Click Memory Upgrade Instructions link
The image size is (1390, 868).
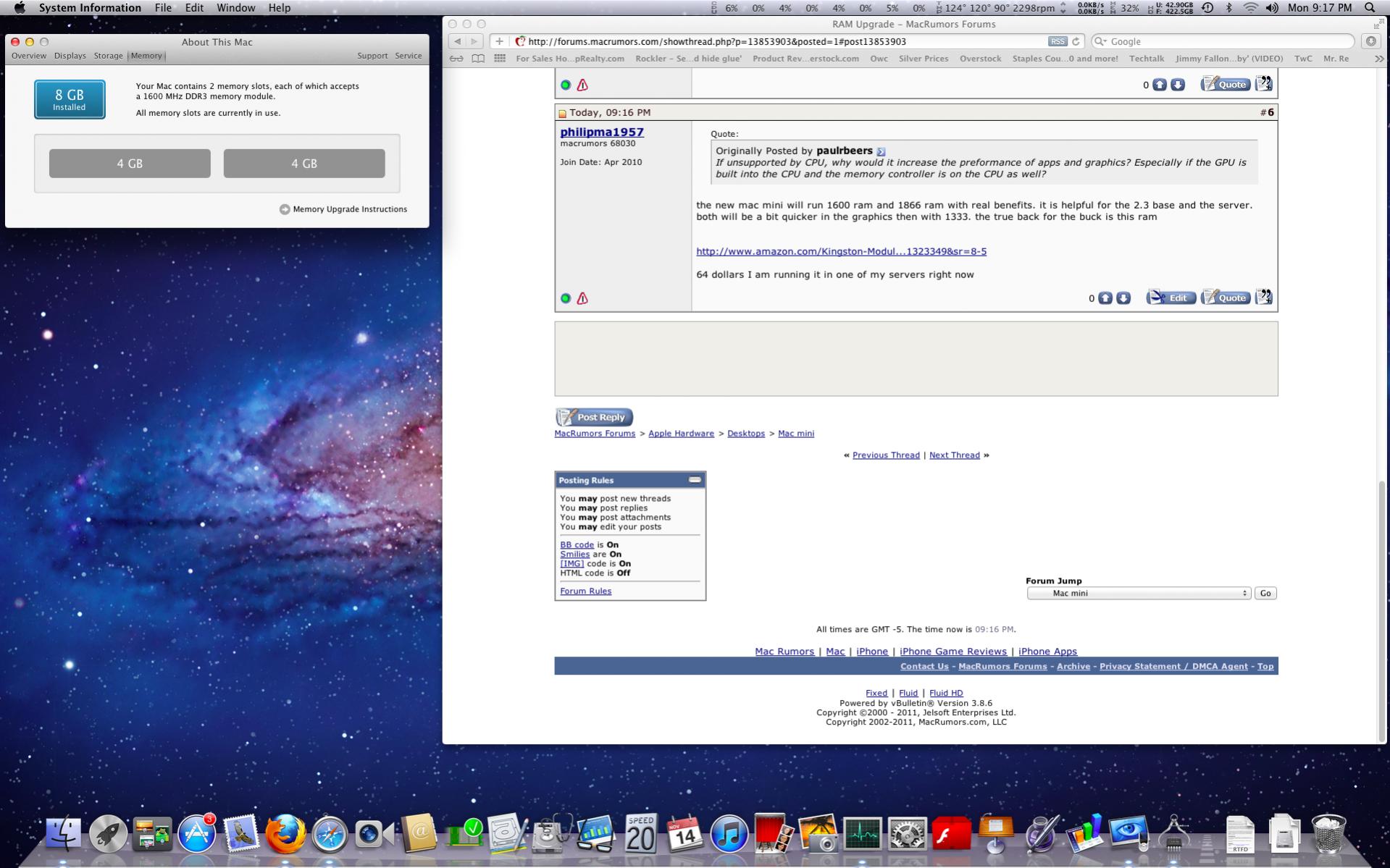(343, 209)
